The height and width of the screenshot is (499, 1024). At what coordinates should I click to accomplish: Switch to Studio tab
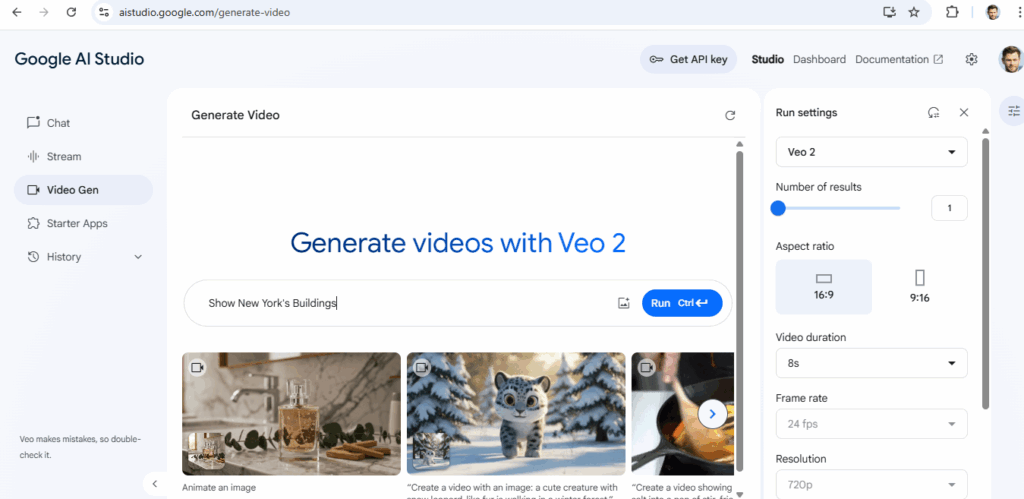(767, 59)
